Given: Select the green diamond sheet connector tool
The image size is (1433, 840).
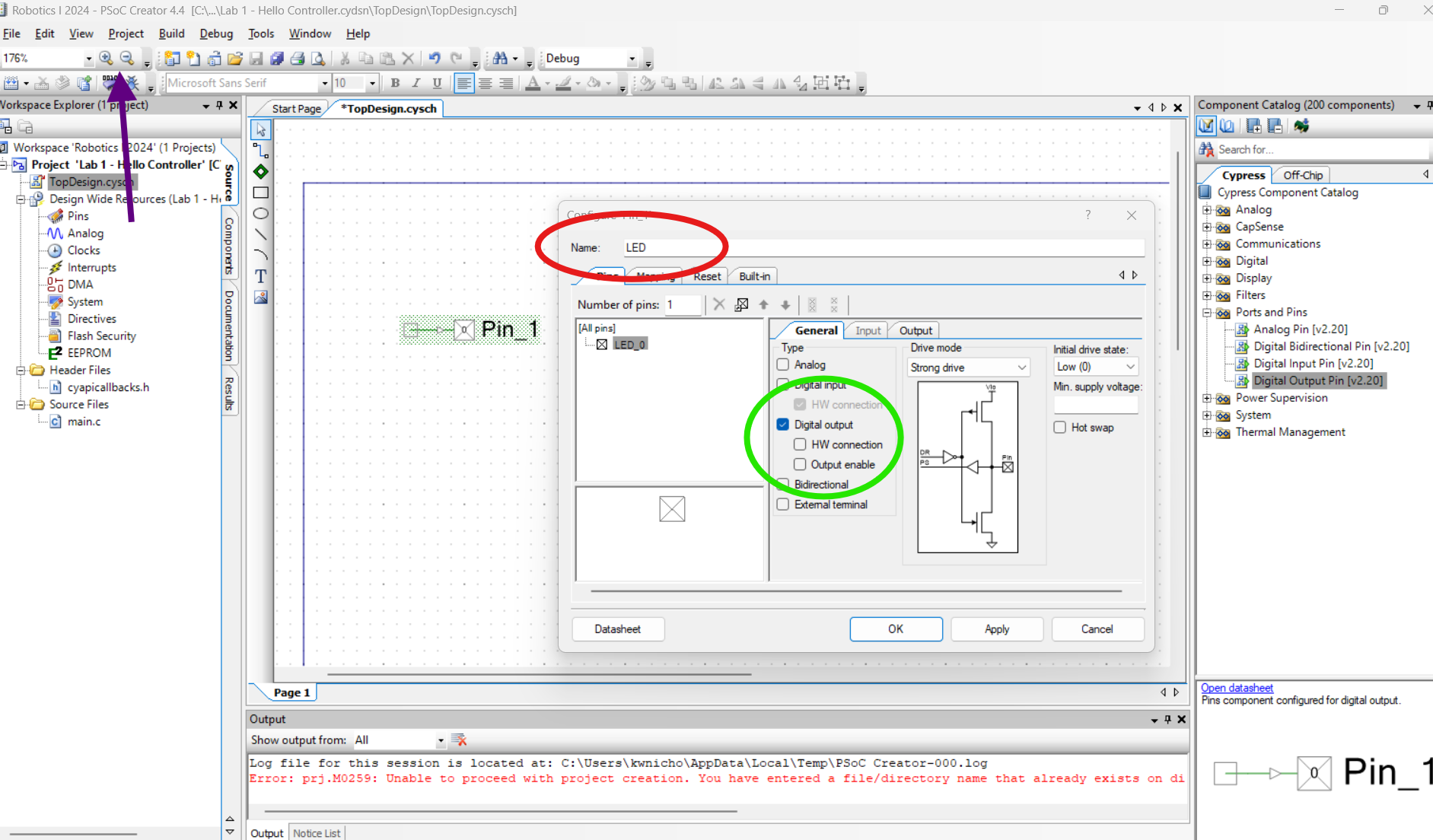Looking at the screenshot, I should coord(261,172).
